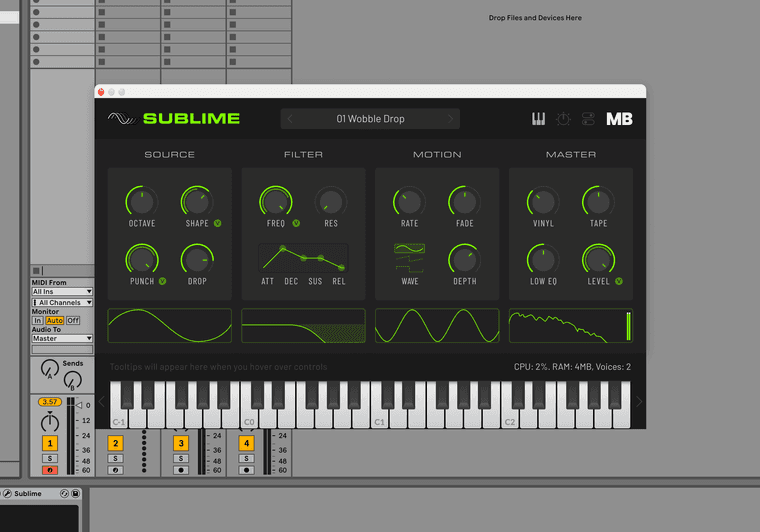The image size is (760, 532).
Task: Open the MIDI From All Ins dropdown
Action: click(x=62, y=292)
